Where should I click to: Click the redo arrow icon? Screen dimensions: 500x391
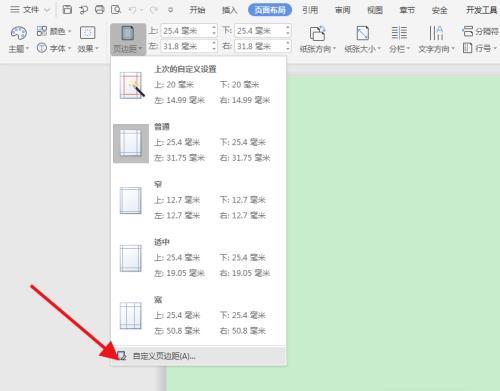click(153, 10)
